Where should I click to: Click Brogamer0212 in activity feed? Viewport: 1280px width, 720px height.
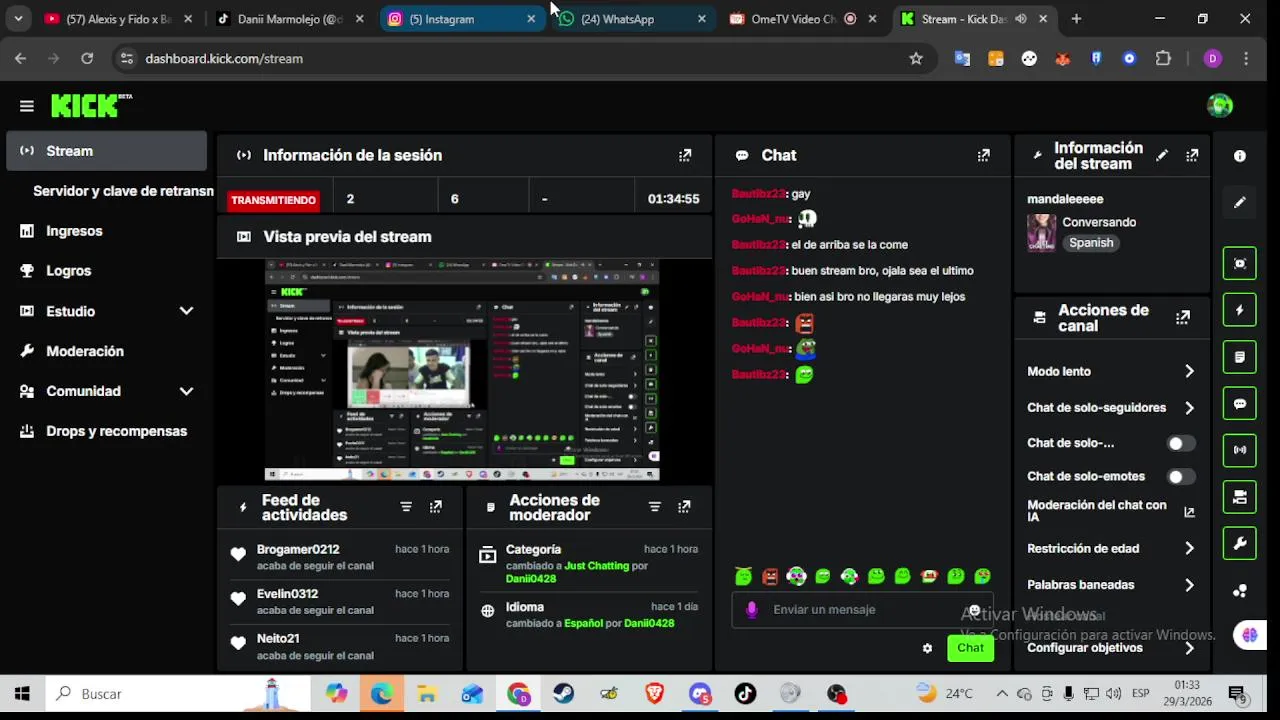(x=298, y=550)
